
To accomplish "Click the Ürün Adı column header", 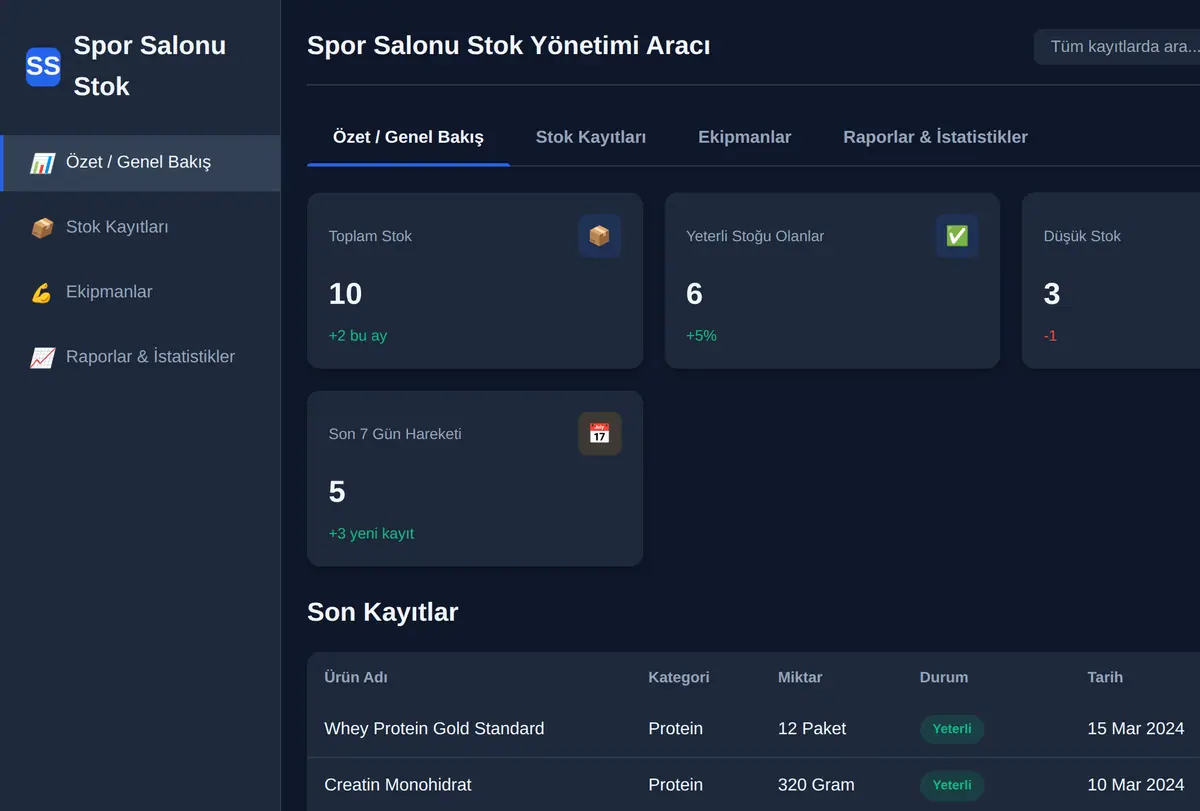I will click(356, 677).
